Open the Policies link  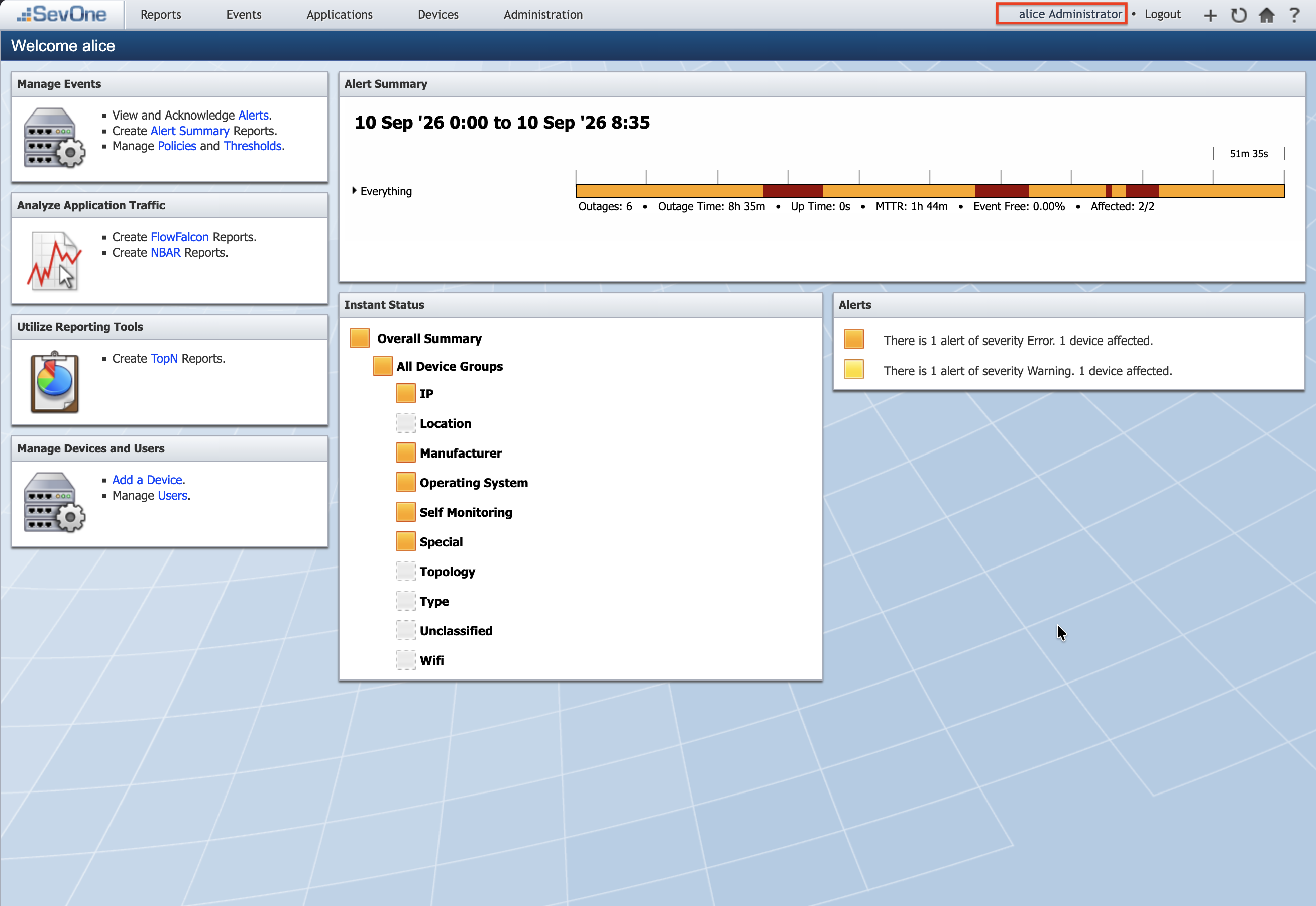pos(177,146)
